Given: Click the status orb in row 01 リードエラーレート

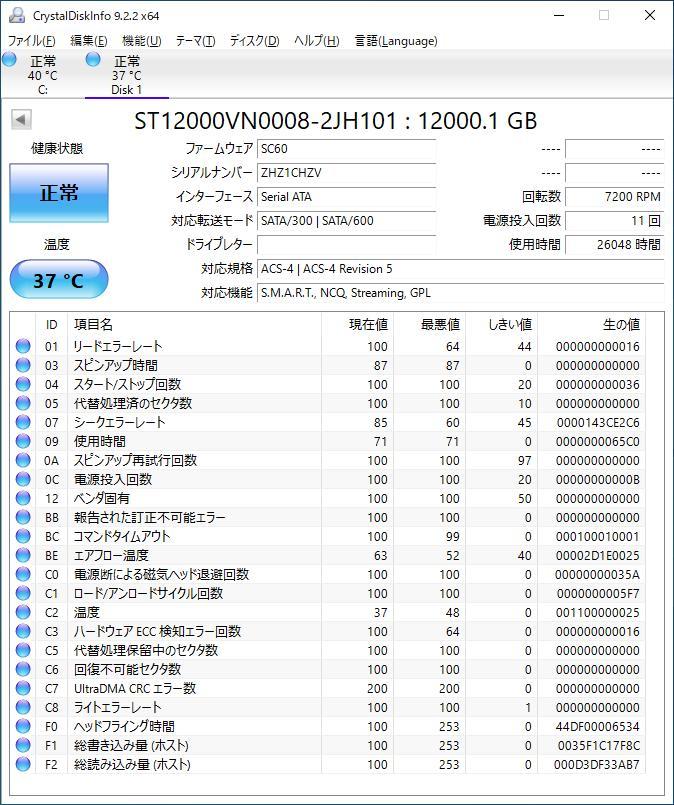Looking at the screenshot, I should tap(23, 346).
